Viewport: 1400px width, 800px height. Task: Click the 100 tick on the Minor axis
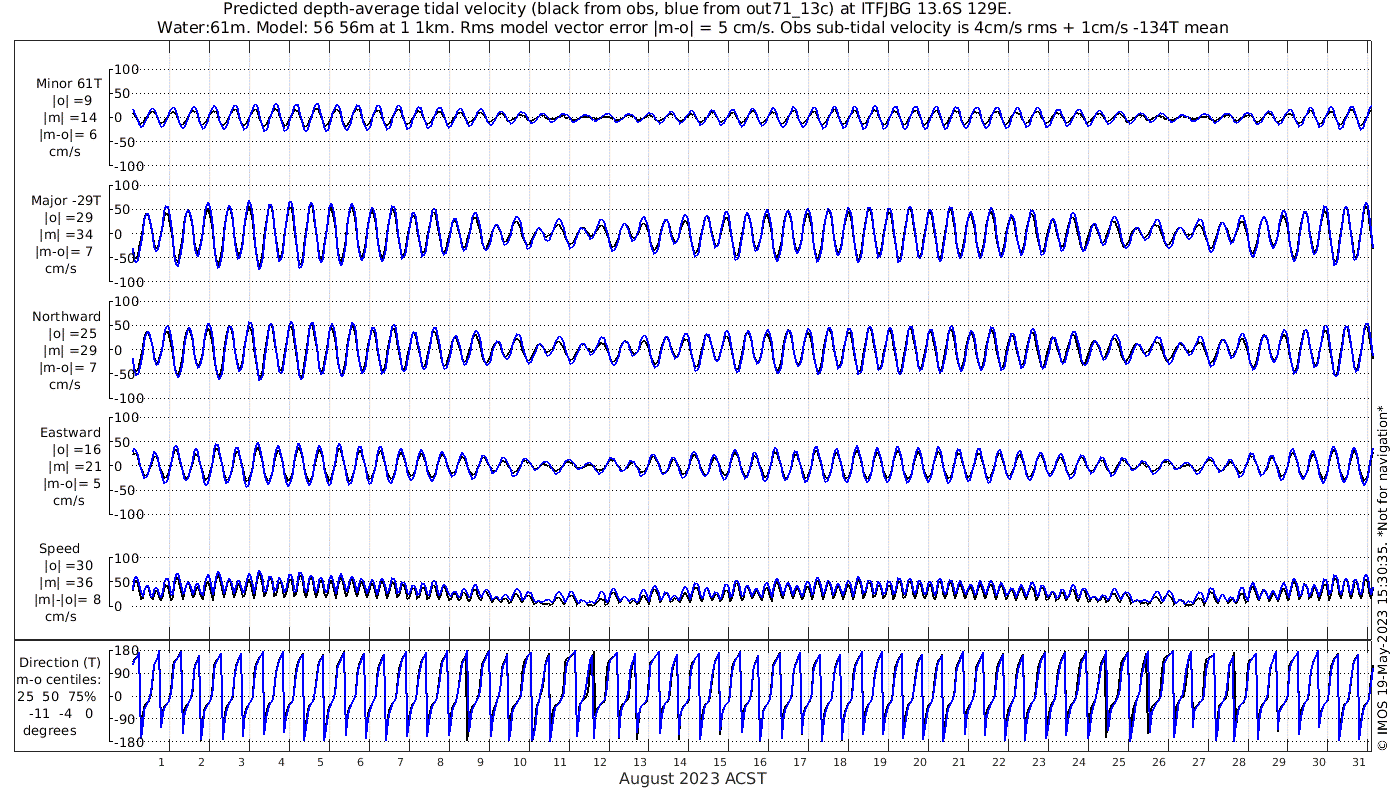click(x=128, y=69)
